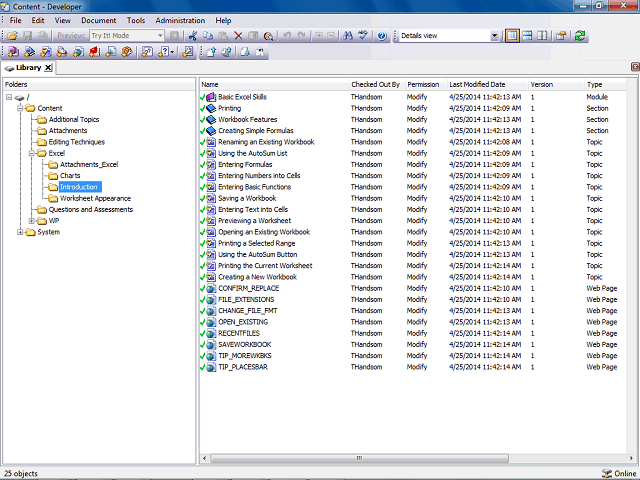
Task: Select the Basic Excel Skills module
Action: (x=242, y=97)
